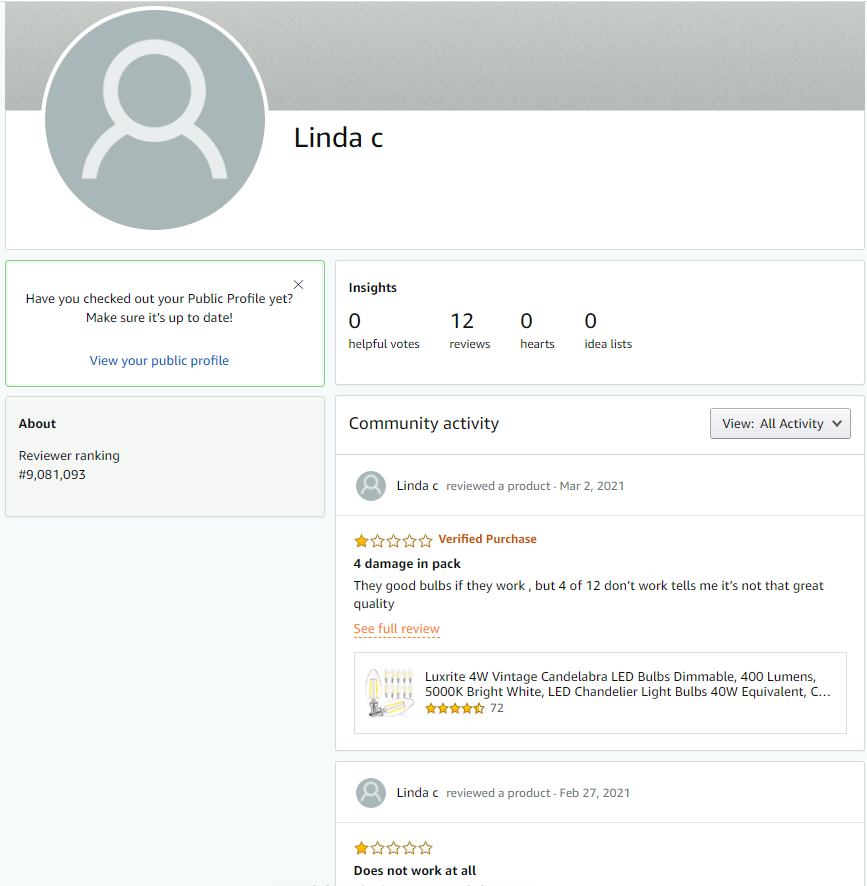Viewport: 867px width, 886px height.
Task: Click the Linda c name on Feb 27 review
Action: coord(417,793)
